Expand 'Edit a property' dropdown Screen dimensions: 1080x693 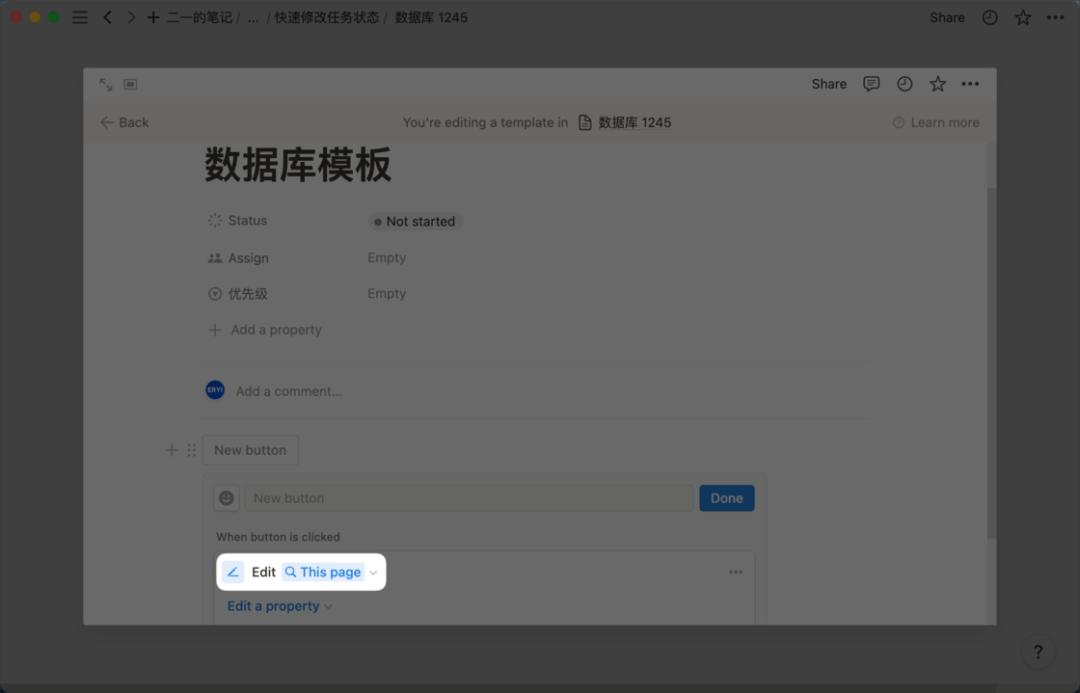(280, 606)
